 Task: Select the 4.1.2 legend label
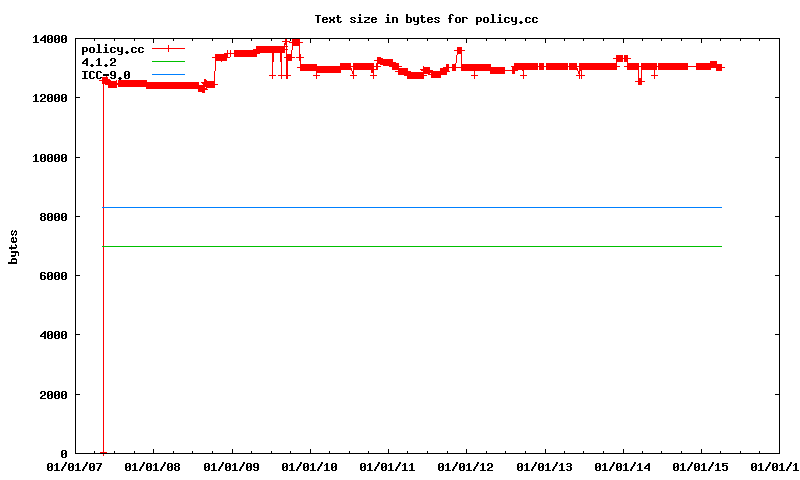(x=99, y=62)
